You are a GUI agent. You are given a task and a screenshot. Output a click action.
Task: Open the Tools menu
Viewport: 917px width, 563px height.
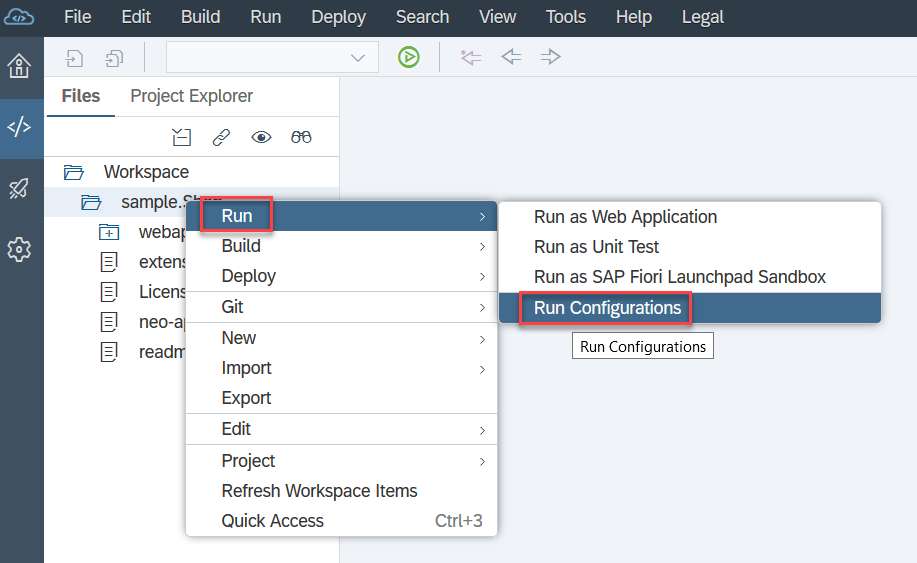click(566, 17)
